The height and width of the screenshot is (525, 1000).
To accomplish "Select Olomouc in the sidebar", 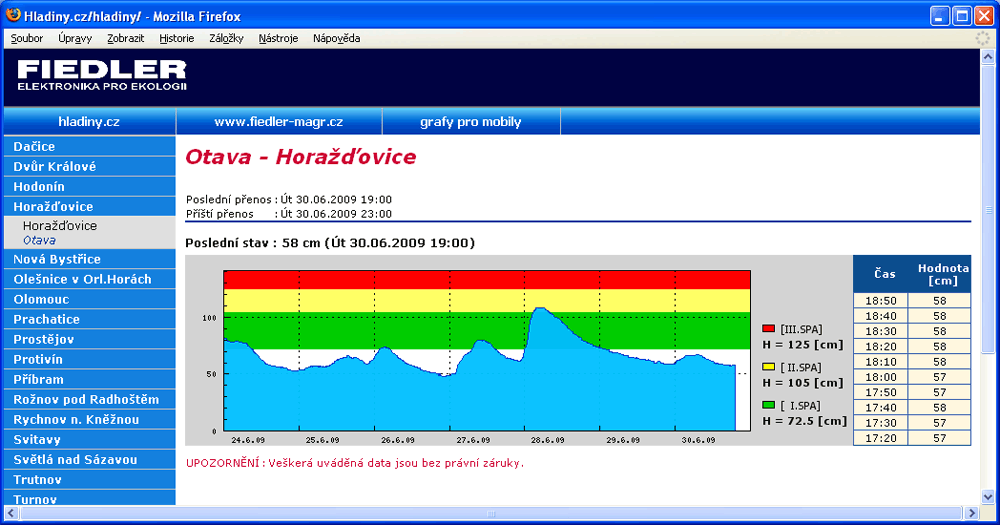I will tap(89, 299).
